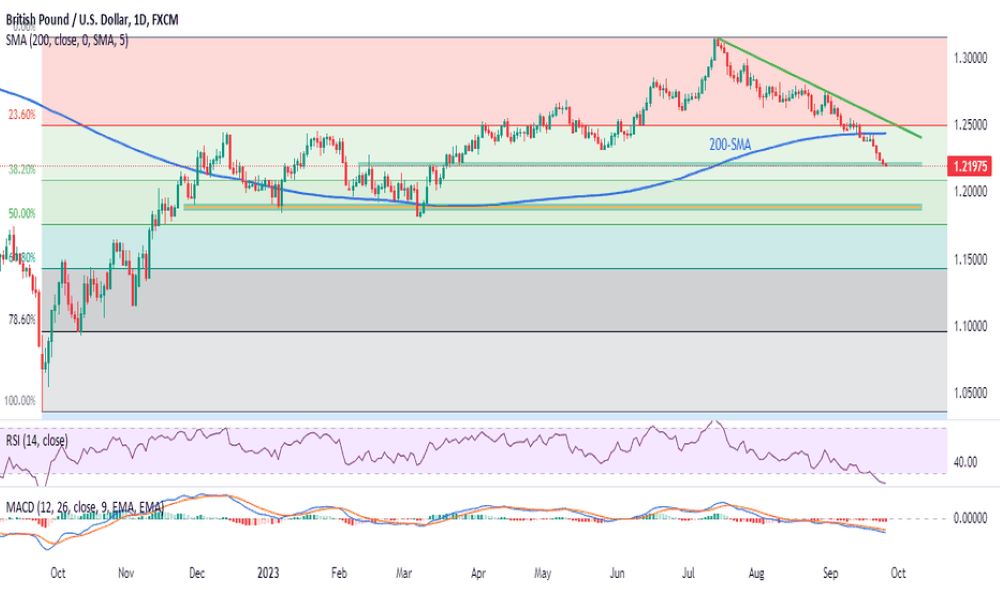The height and width of the screenshot is (590, 1000).
Task: Click the Apr time axis label
Action: [x=478, y=573]
